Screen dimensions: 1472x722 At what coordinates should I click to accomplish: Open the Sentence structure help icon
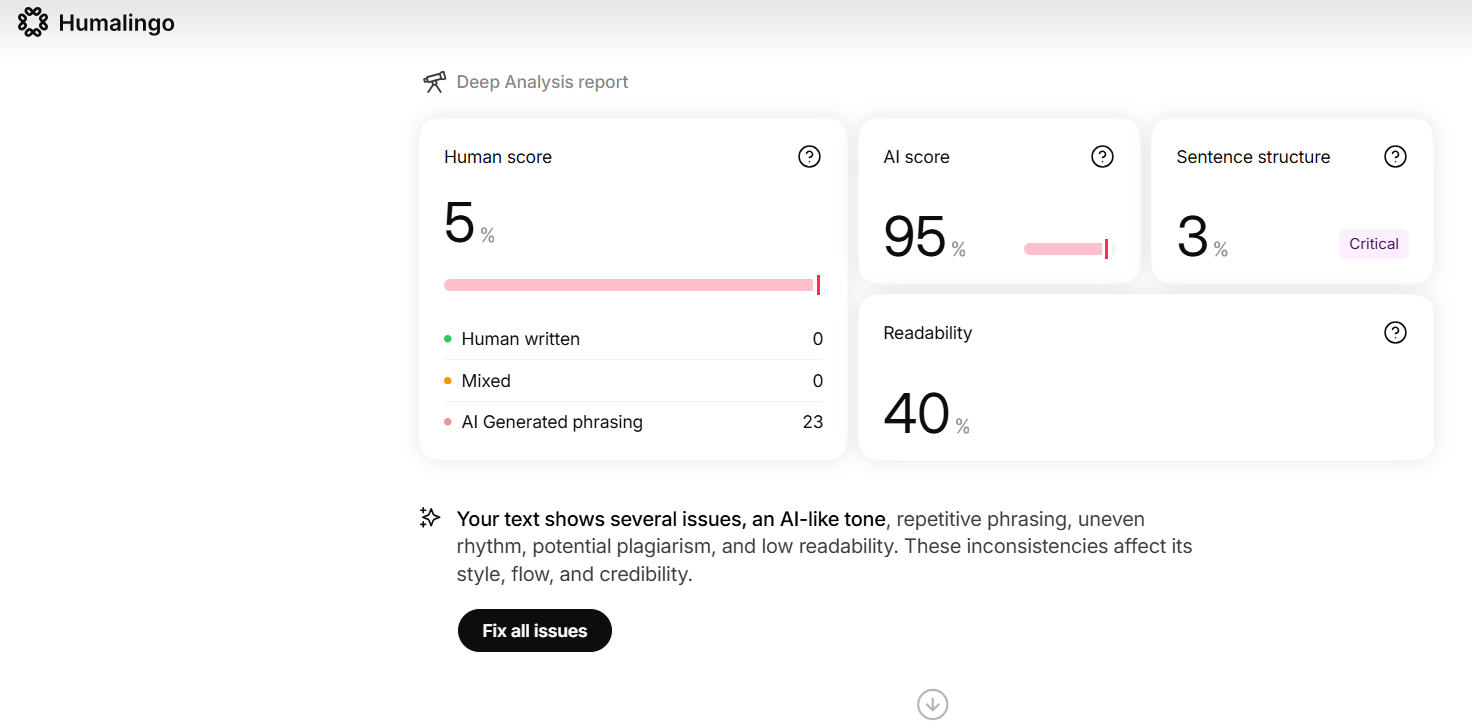1395,157
